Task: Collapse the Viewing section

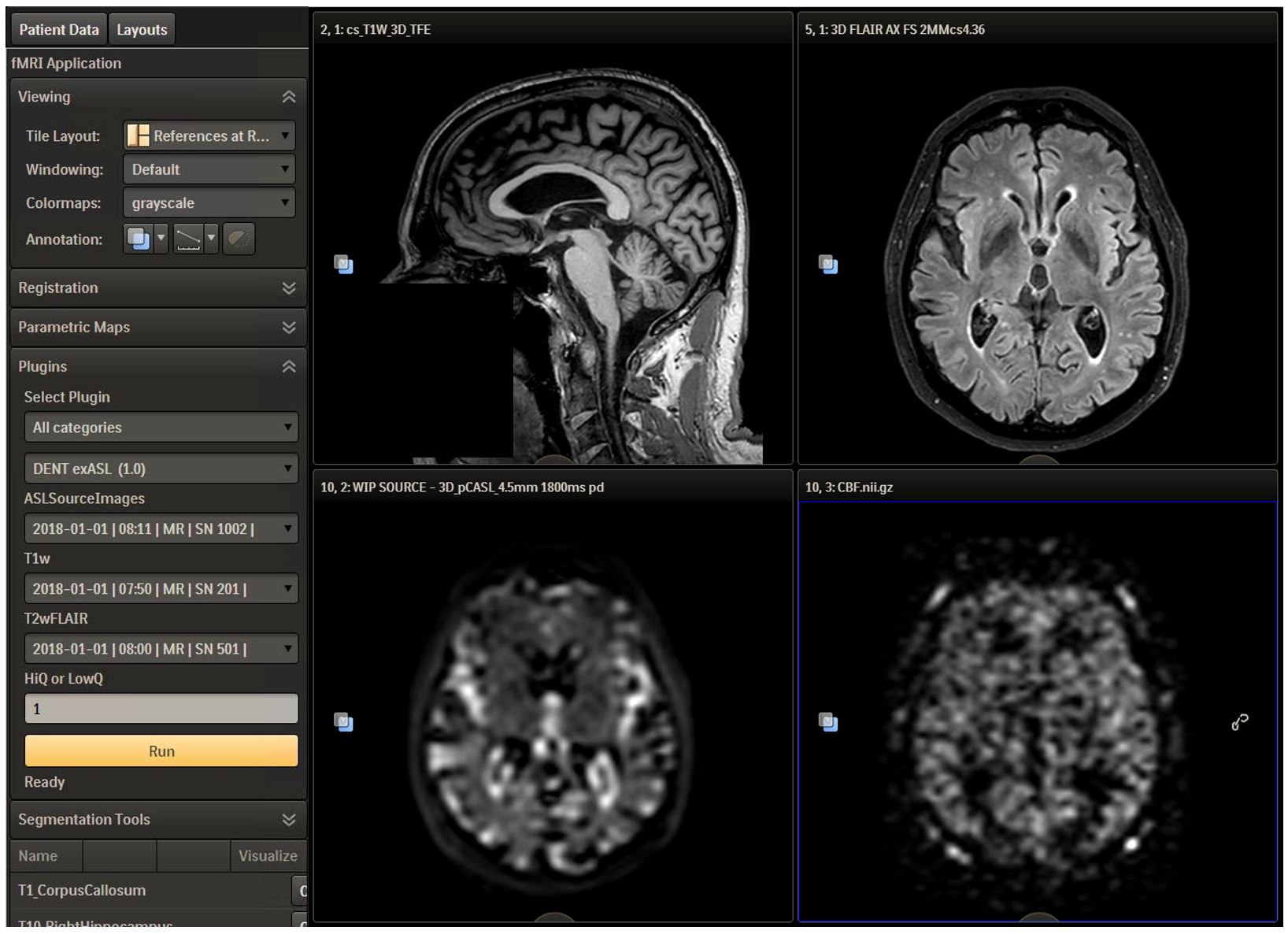Action: click(289, 97)
